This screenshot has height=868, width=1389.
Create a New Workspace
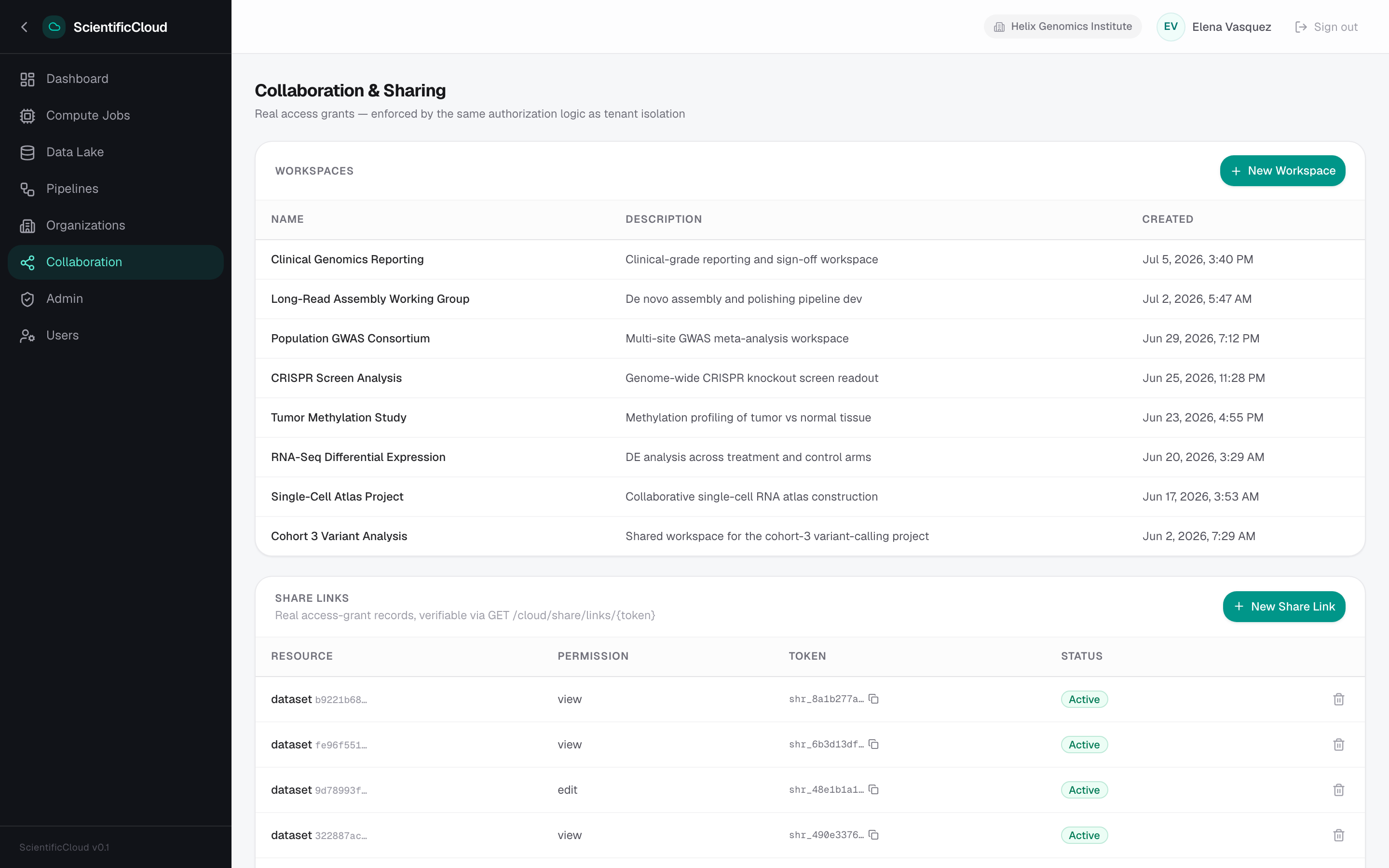click(x=1282, y=171)
